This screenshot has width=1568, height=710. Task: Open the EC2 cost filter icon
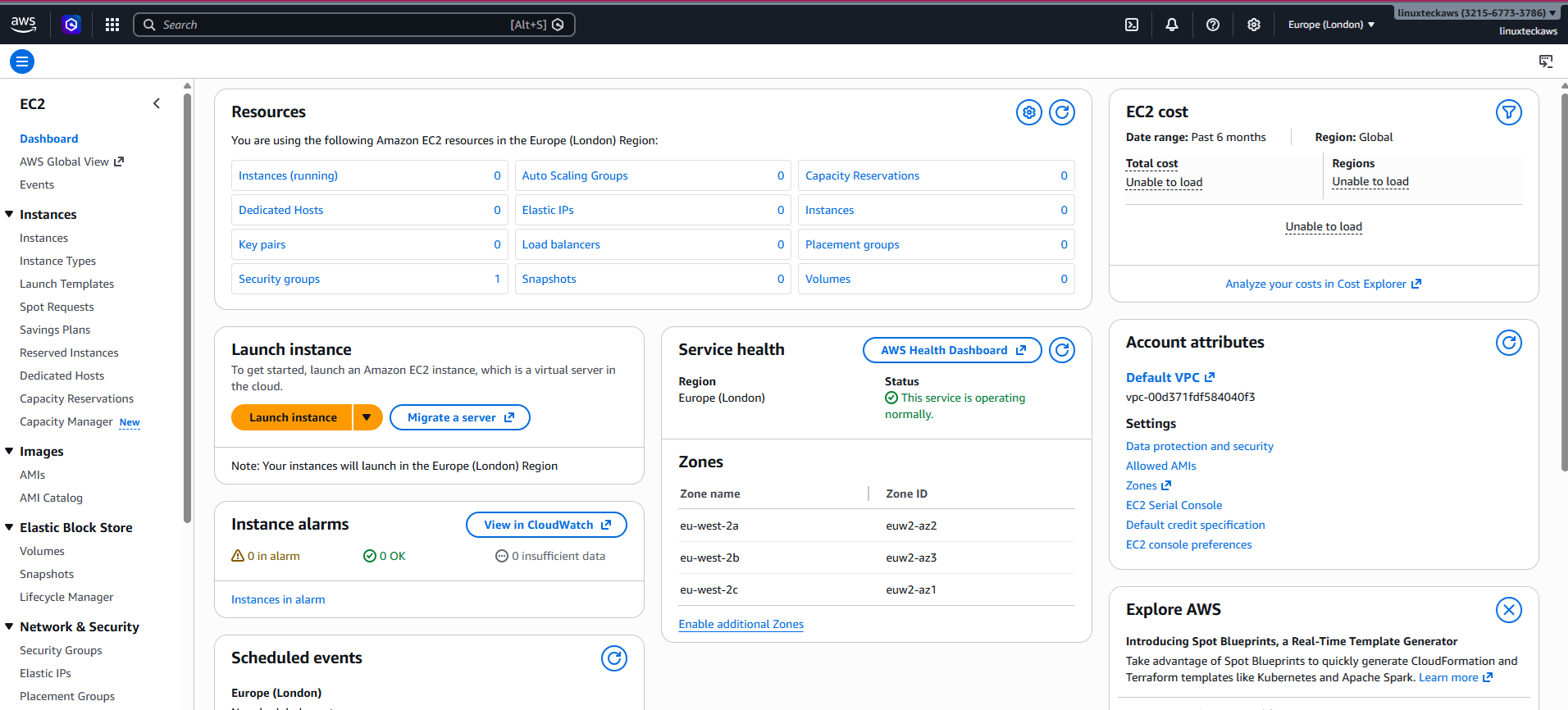pyautogui.click(x=1509, y=112)
